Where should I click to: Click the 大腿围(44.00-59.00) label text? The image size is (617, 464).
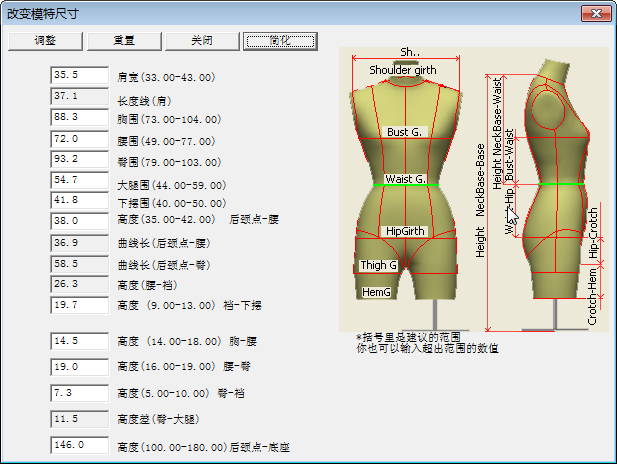click(172, 185)
